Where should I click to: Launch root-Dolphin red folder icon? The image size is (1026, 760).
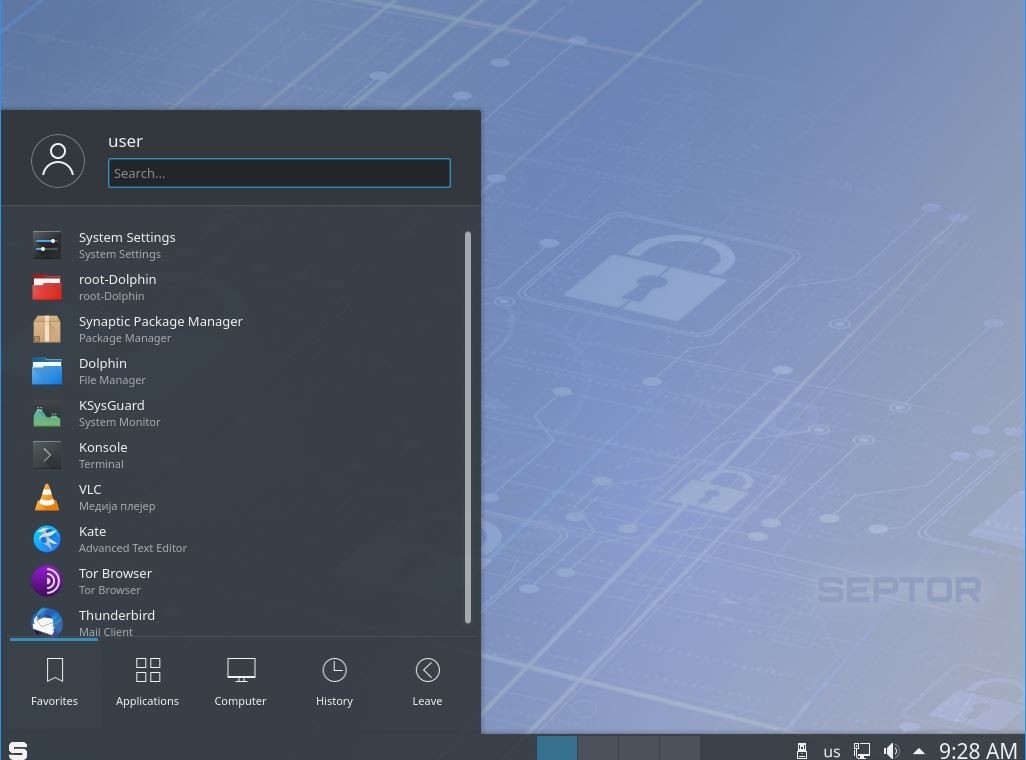pos(47,287)
